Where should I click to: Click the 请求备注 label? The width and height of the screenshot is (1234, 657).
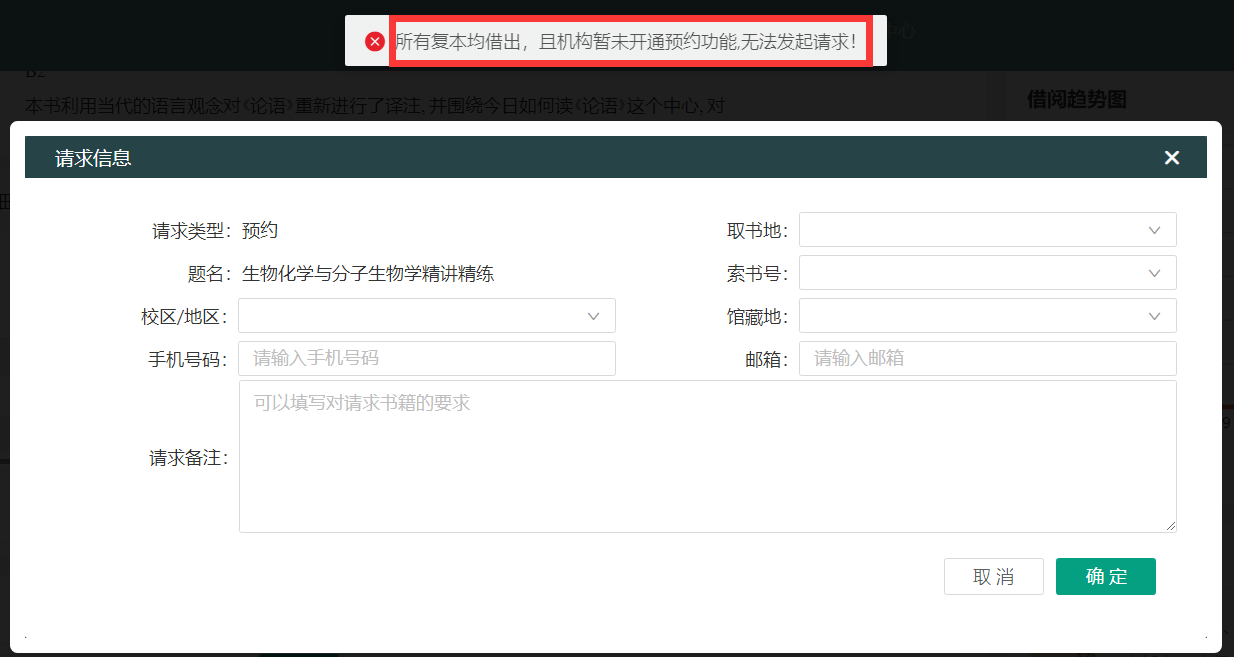coord(189,458)
